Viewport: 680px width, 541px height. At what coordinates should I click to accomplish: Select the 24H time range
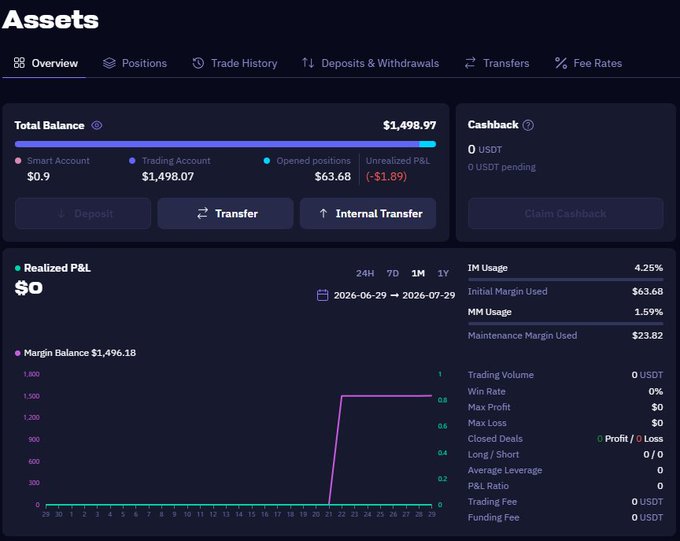tap(365, 273)
